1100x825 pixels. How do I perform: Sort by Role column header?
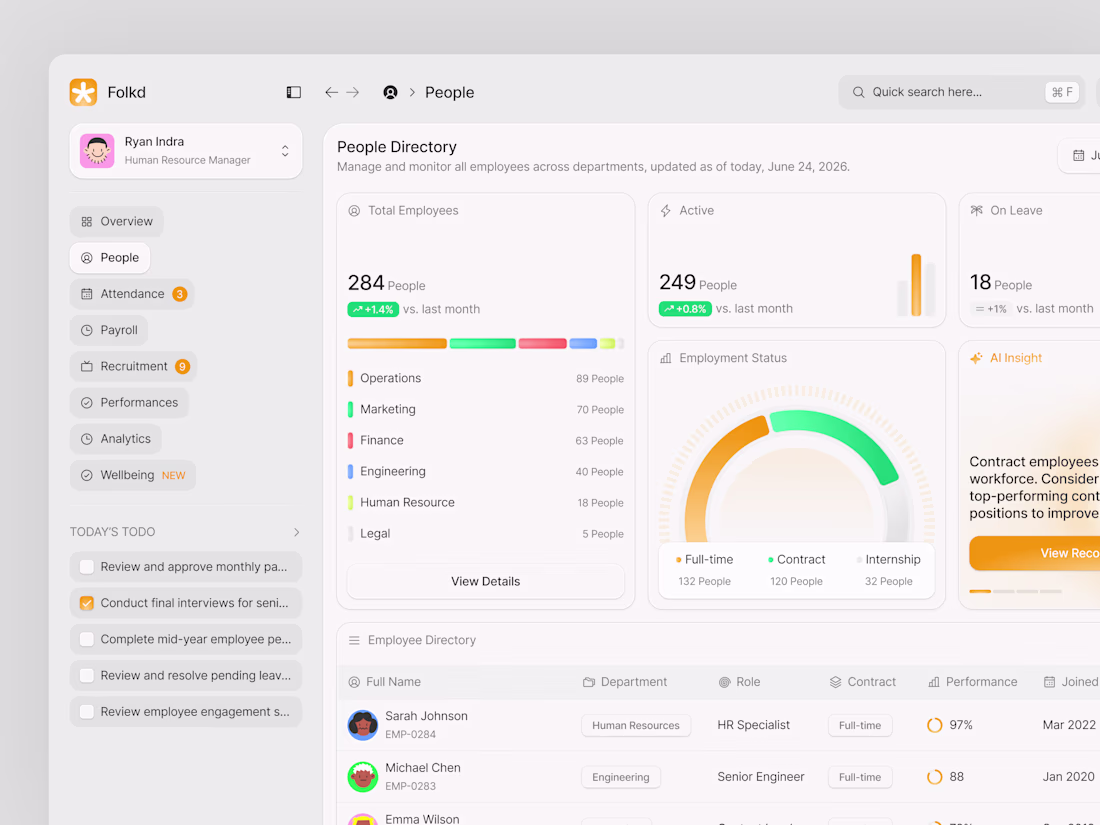739,682
